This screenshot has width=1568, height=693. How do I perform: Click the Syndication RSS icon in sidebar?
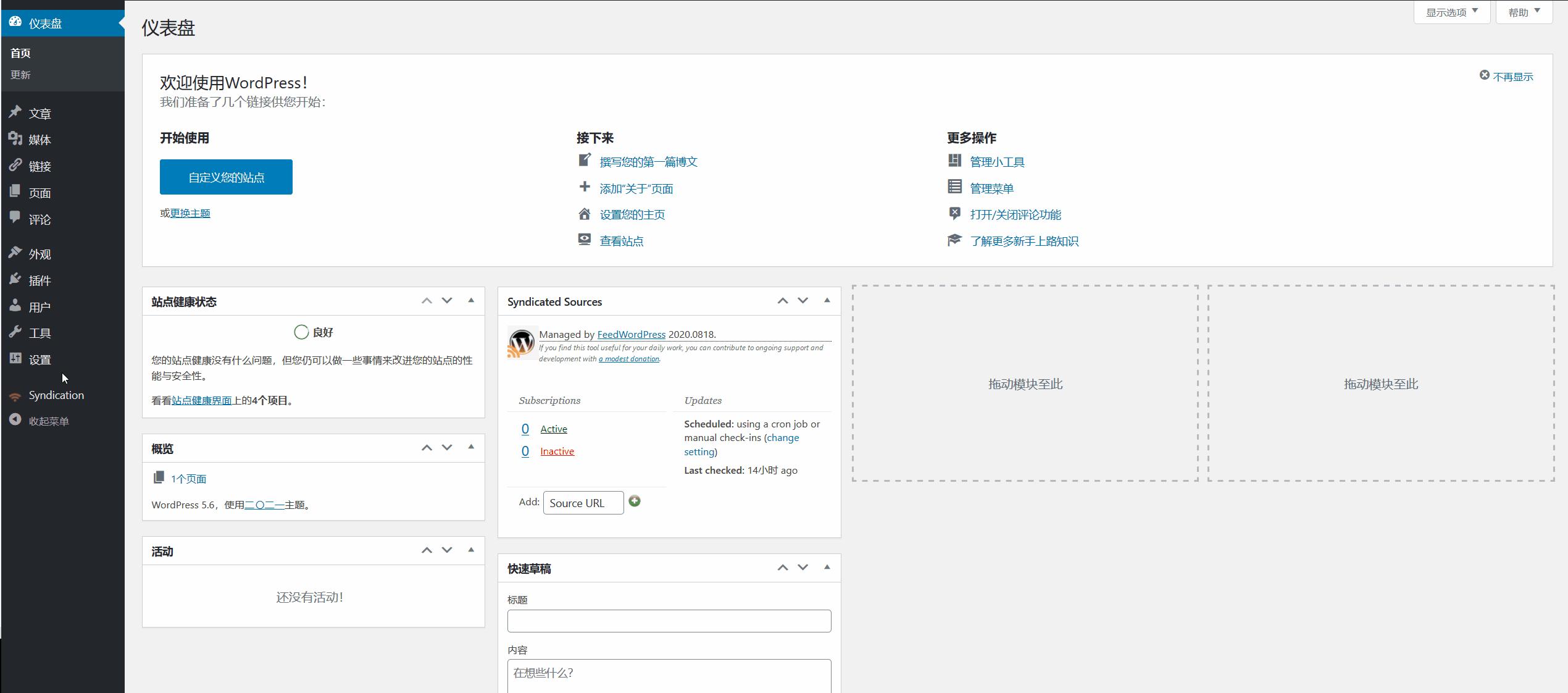(x=15, y=397)
